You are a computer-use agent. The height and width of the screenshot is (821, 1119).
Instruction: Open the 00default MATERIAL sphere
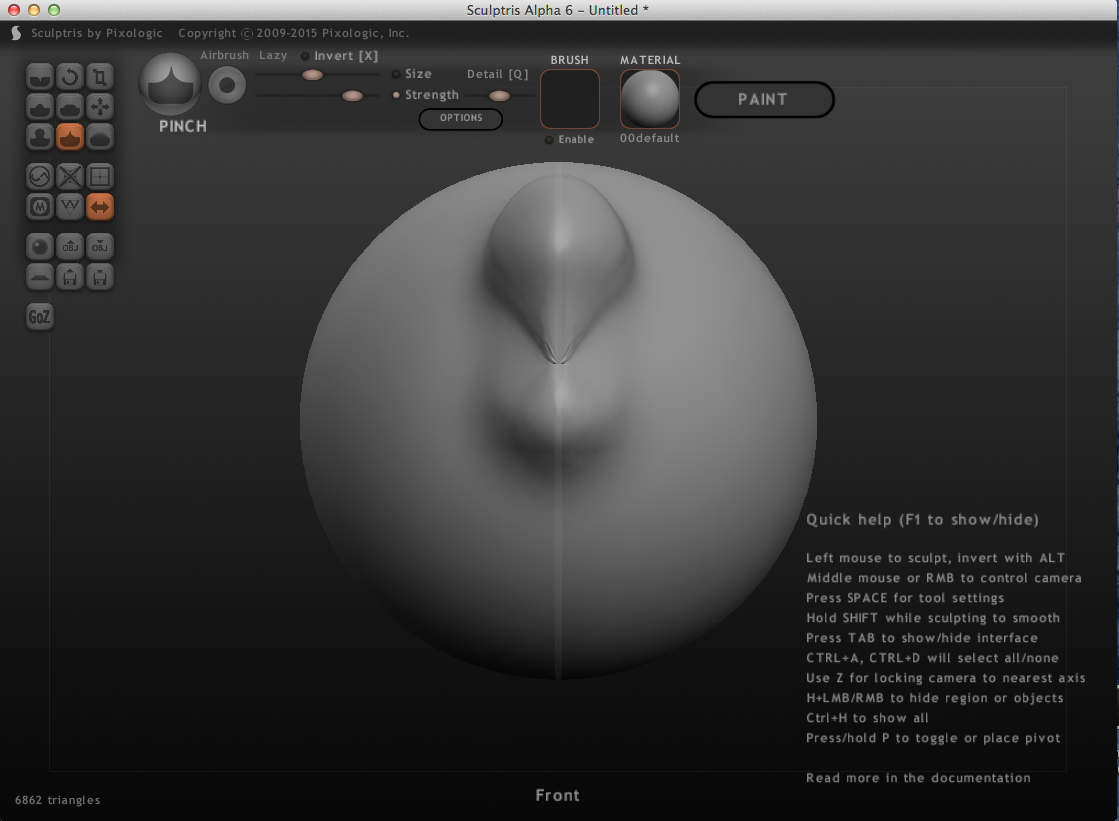coord(649,99)
